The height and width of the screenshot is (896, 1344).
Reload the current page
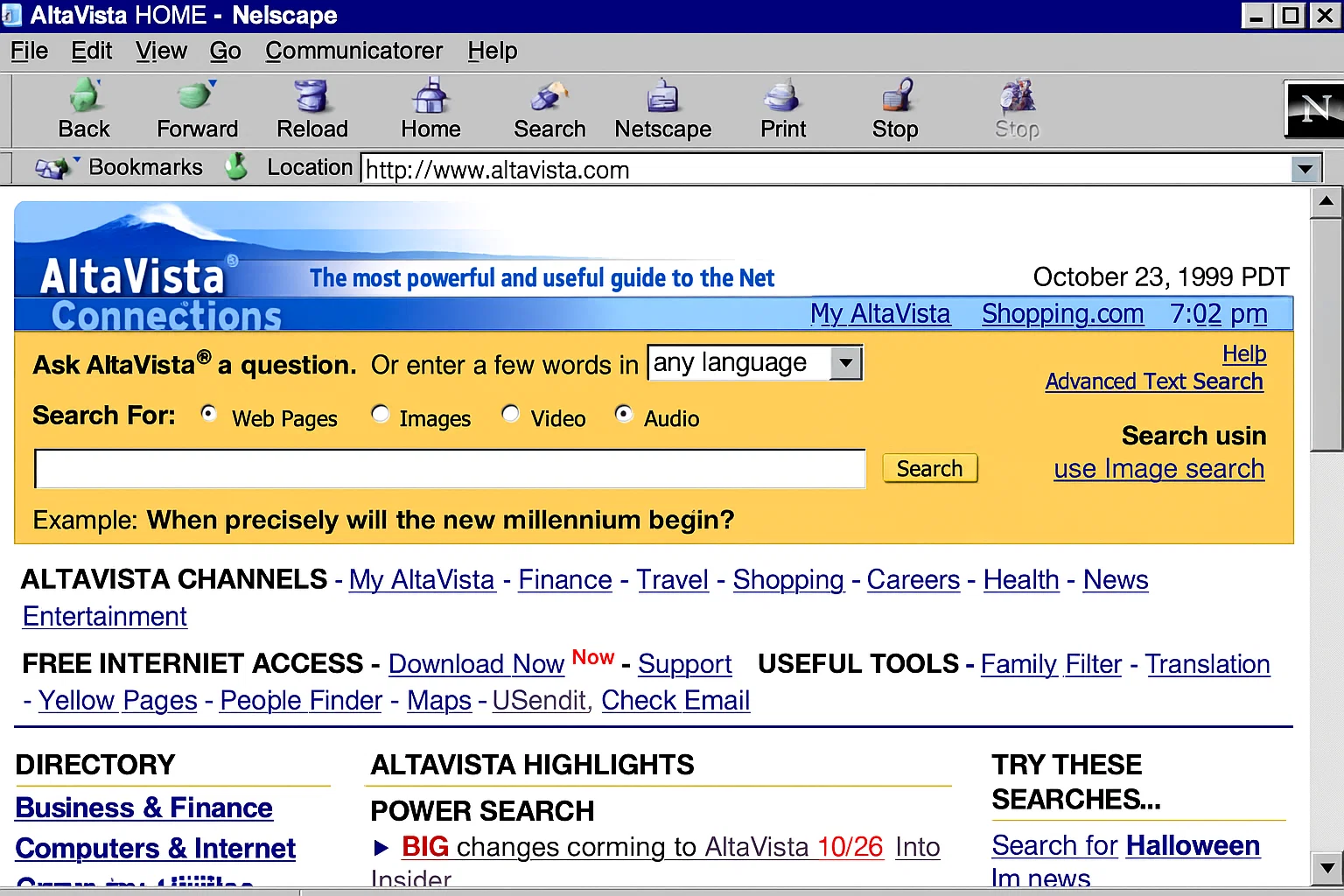(311, 96)
